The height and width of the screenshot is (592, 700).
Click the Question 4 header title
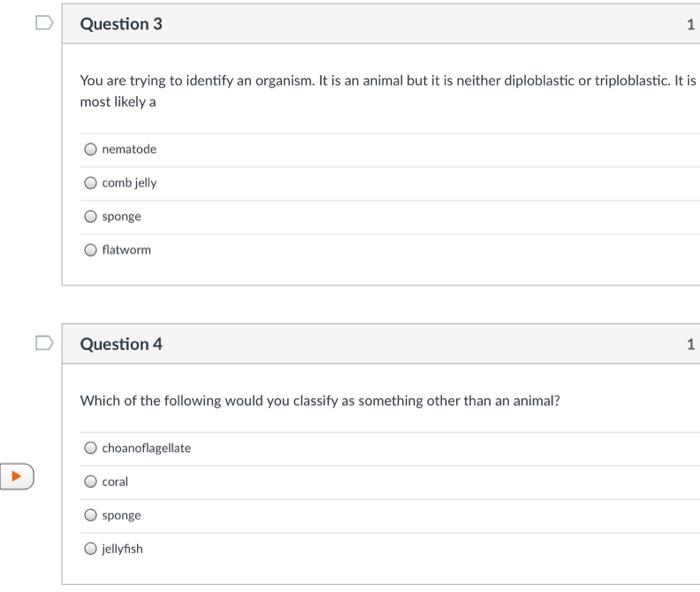point(121,344)
